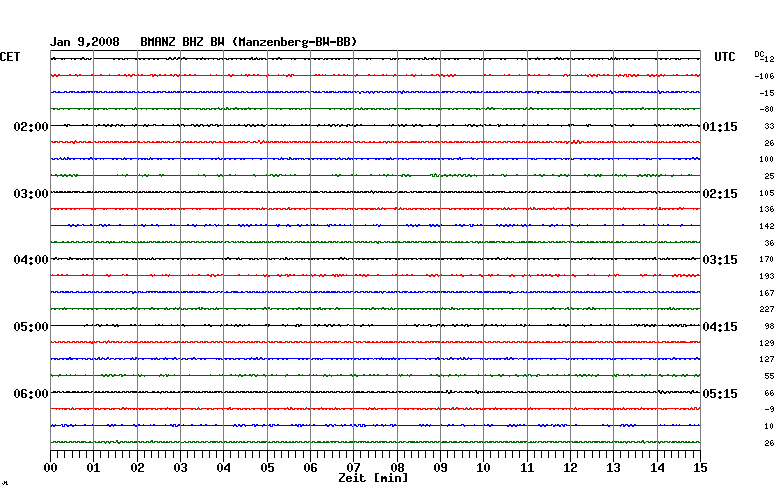This screenshot has width=780, height=494.
Task: Click the DC offset value '-80'
Action: point(767,109)
